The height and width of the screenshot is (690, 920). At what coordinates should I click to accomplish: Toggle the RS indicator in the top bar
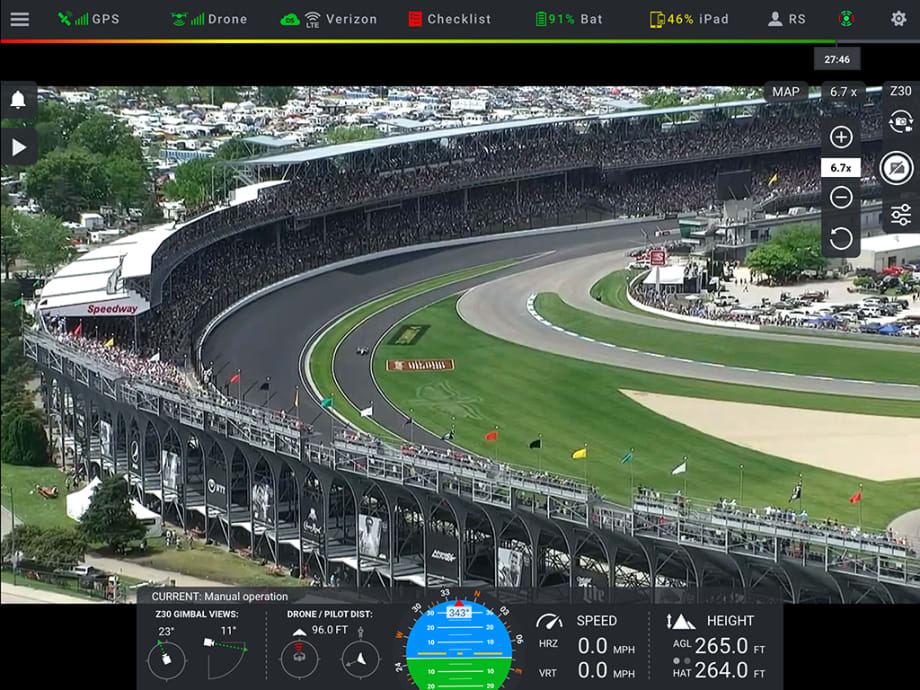(x=785, y=17)
